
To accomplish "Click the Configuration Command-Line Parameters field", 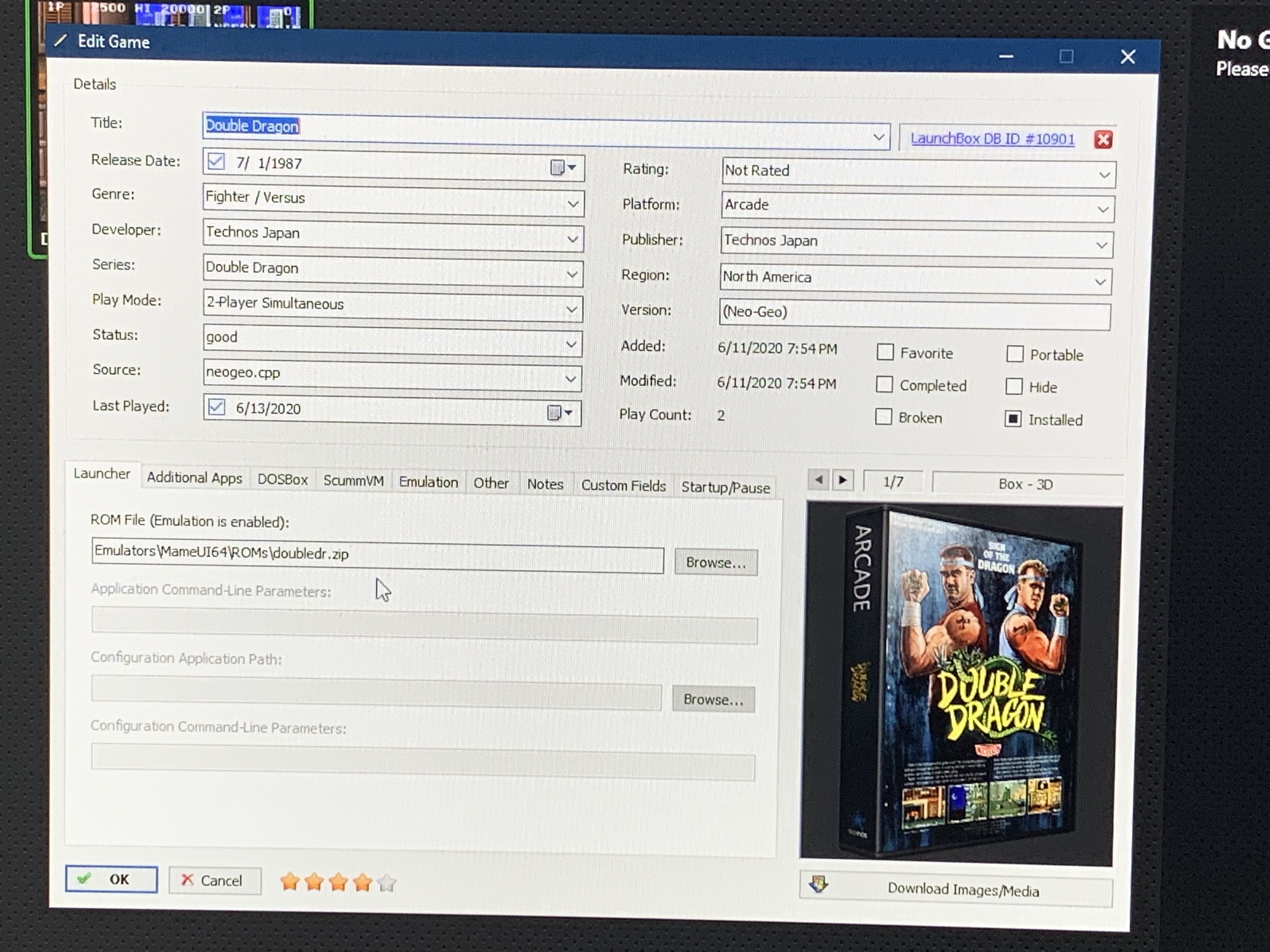I will click(x=423, y=762).
